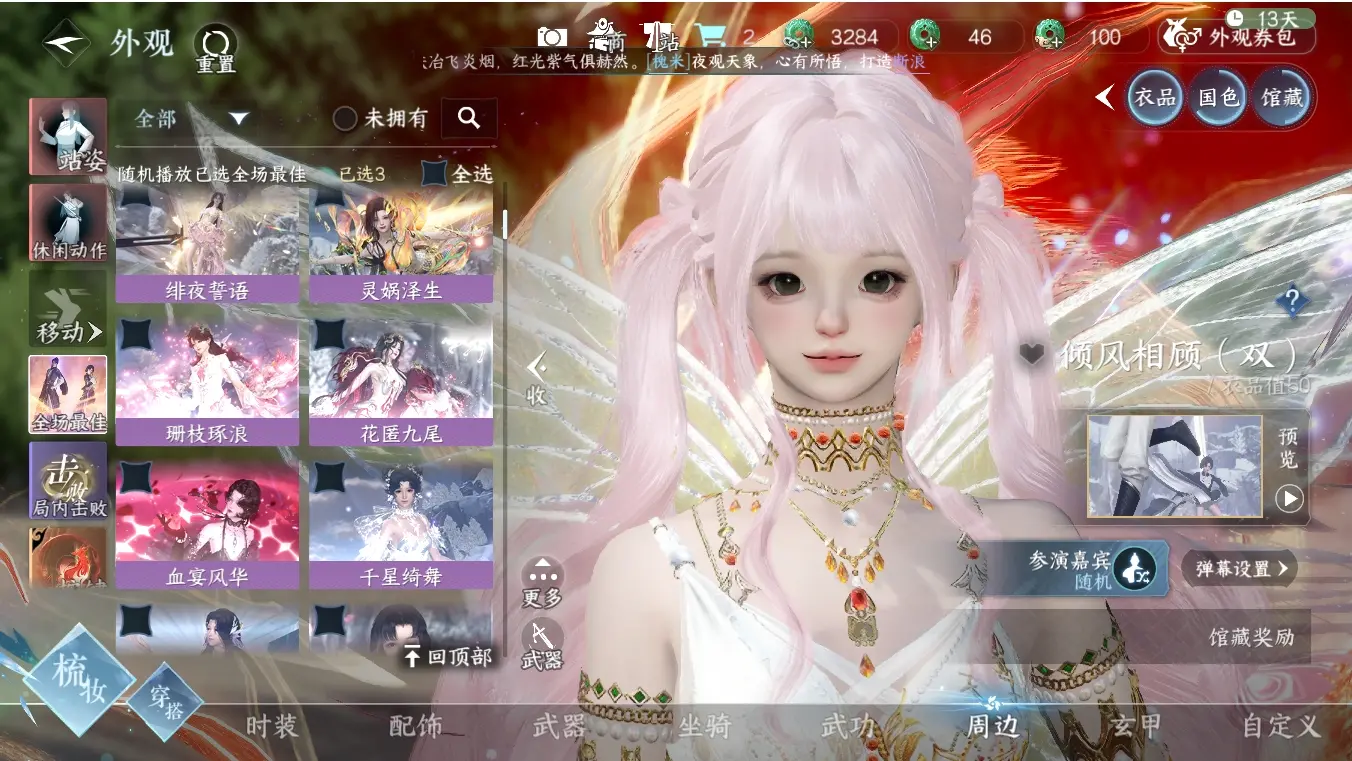Switch to the 时装 tab
Screen dimensions: 1352x761
272,726
